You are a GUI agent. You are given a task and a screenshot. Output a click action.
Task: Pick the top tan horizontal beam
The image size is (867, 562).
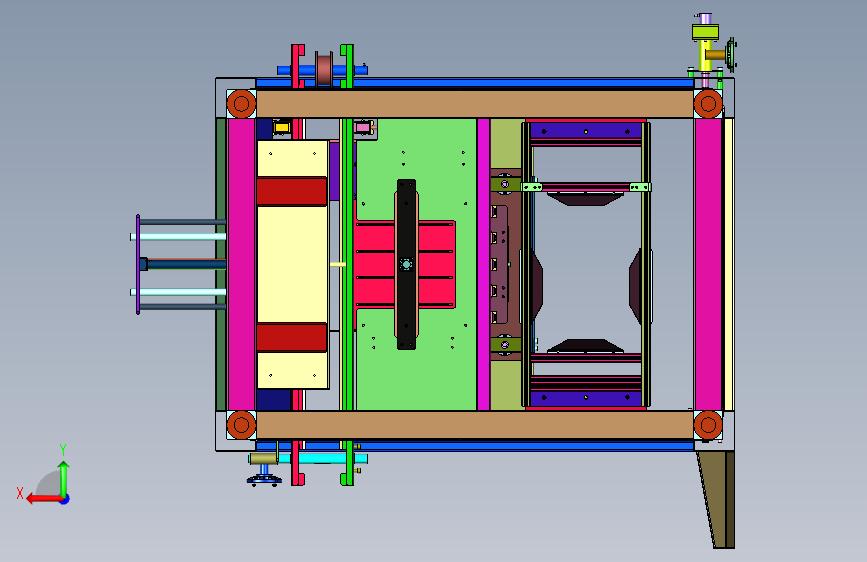click(475, 104)
